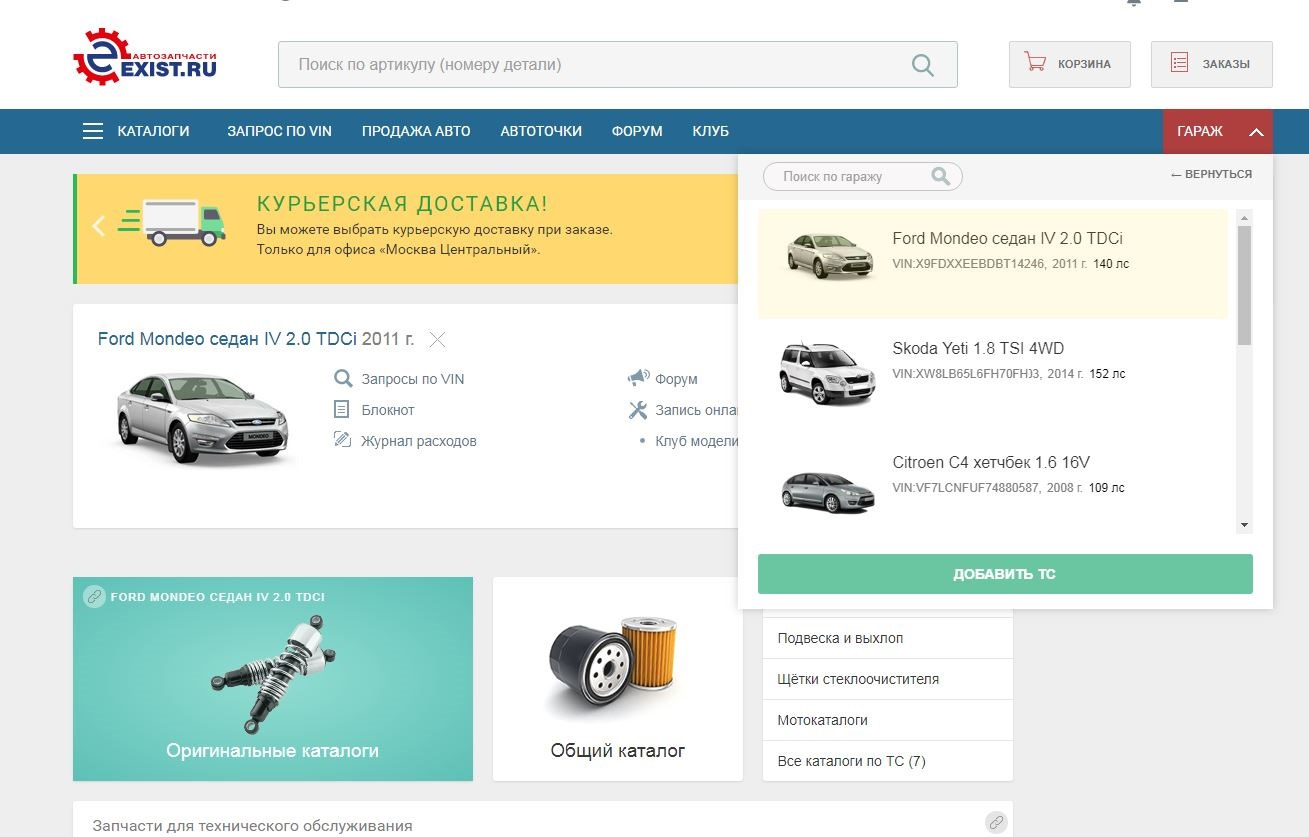Click the magnifier icon in the article search bar

tap(922, 65)
